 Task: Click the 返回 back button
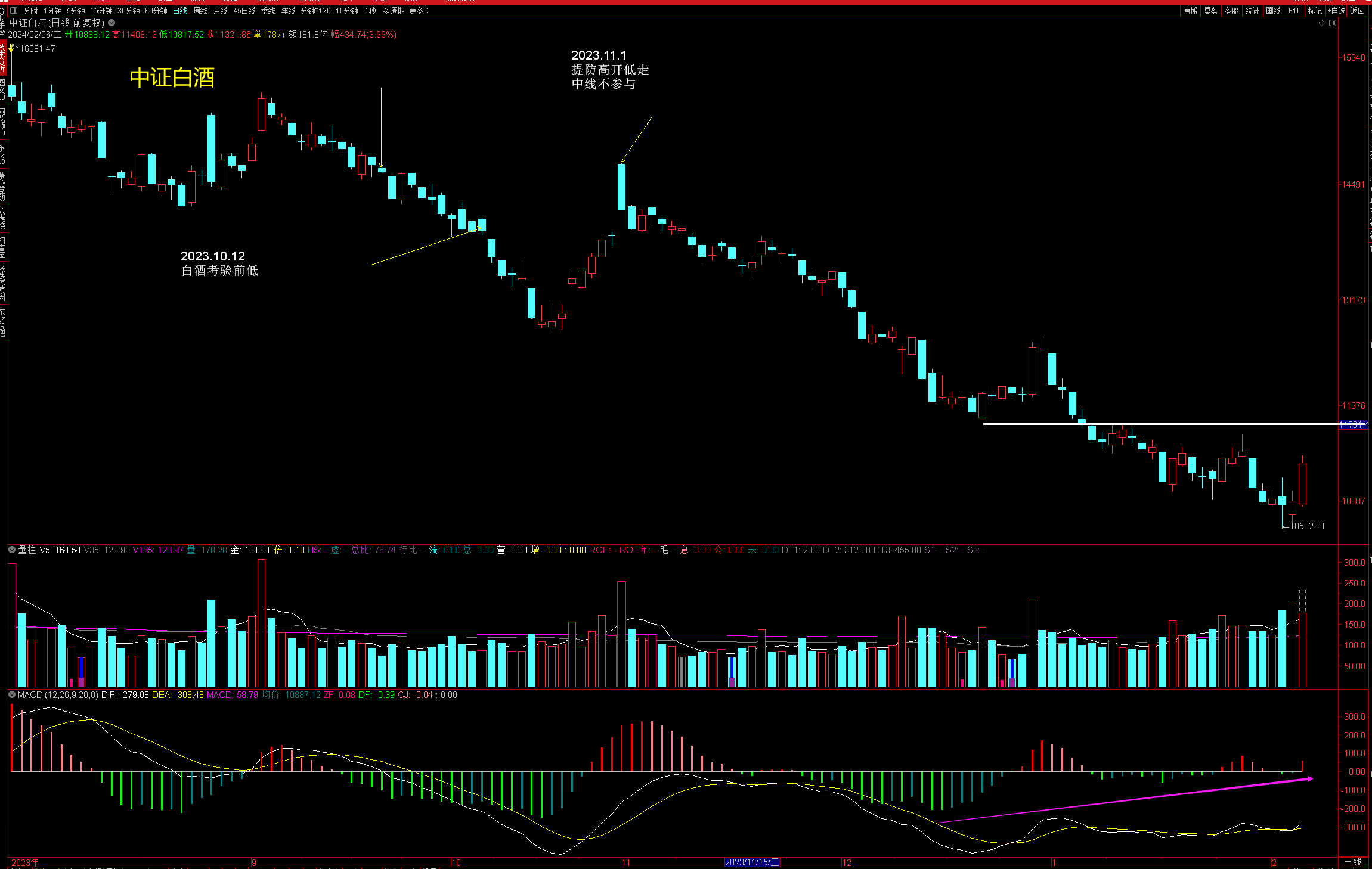coord(1358,11)
